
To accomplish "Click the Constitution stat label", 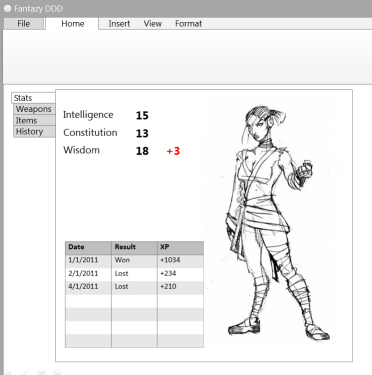I will click(x=90, y=133).
